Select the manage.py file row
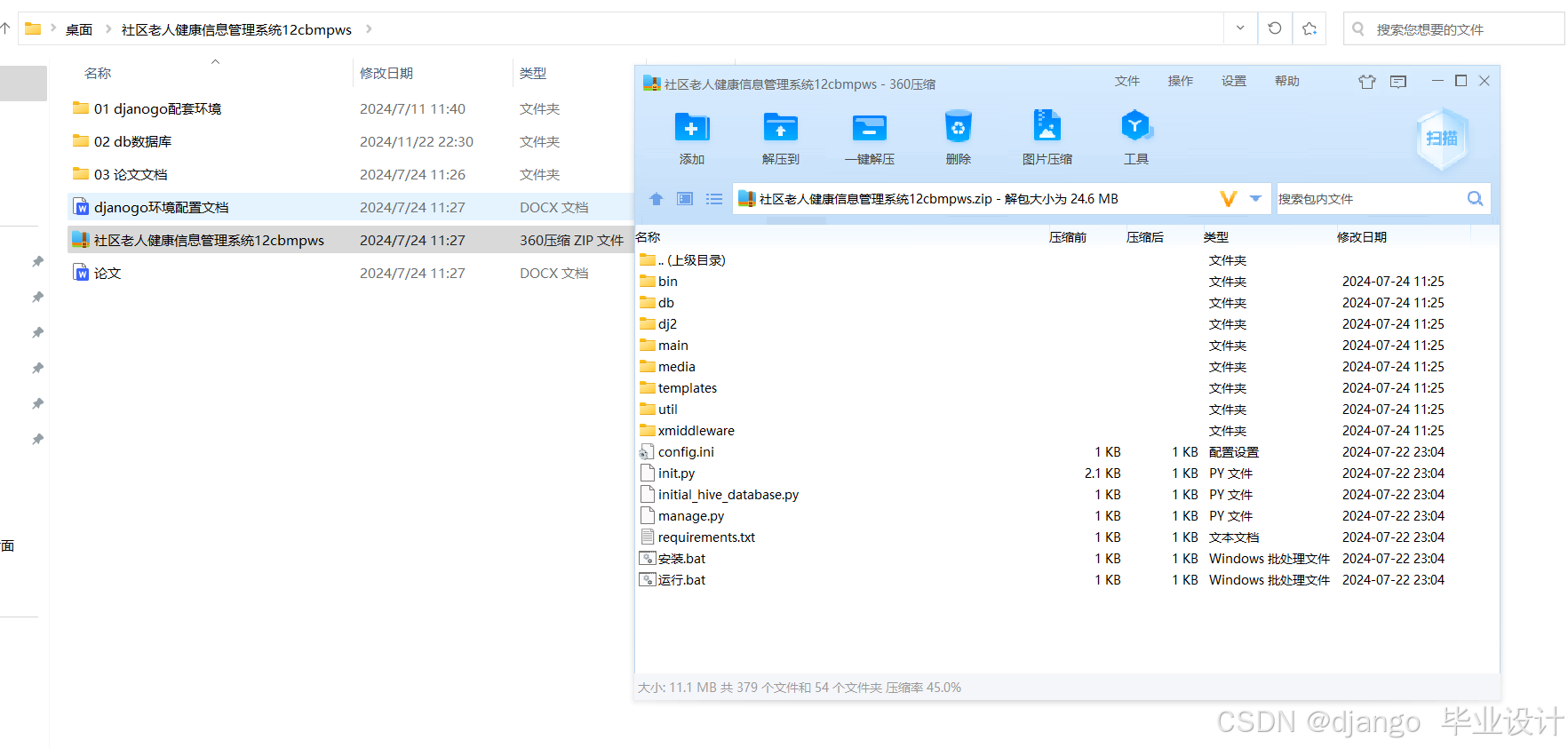The image size is (1568, 748). point(1067,516)
